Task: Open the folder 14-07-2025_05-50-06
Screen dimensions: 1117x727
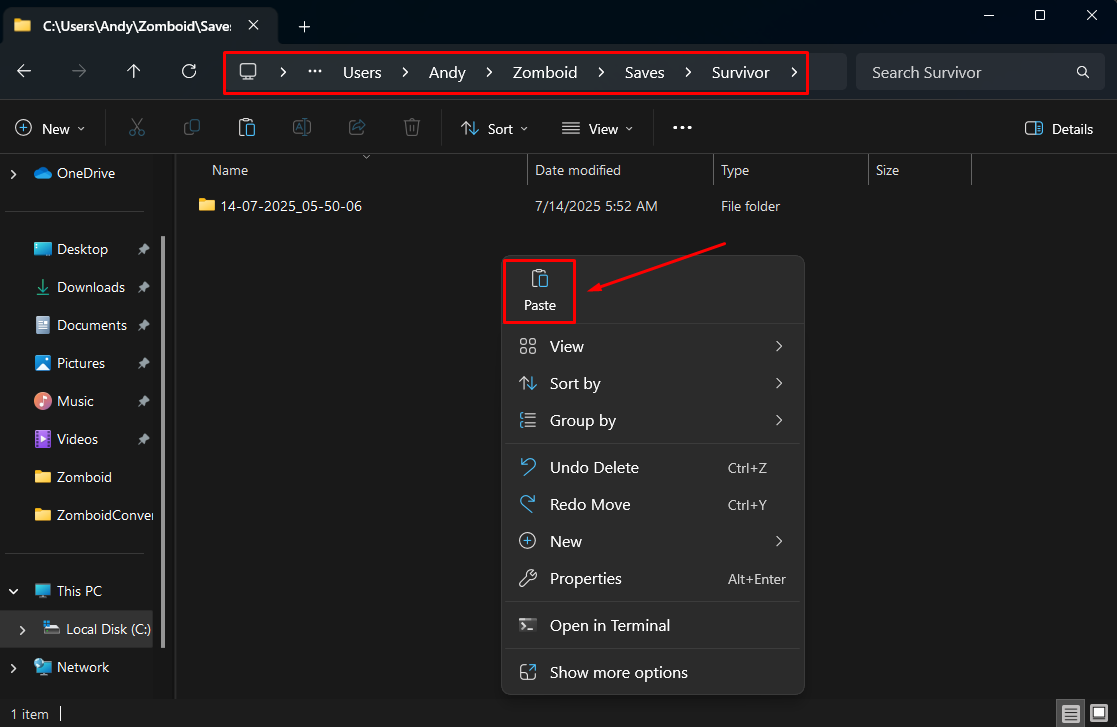Action: click(289, 206)
